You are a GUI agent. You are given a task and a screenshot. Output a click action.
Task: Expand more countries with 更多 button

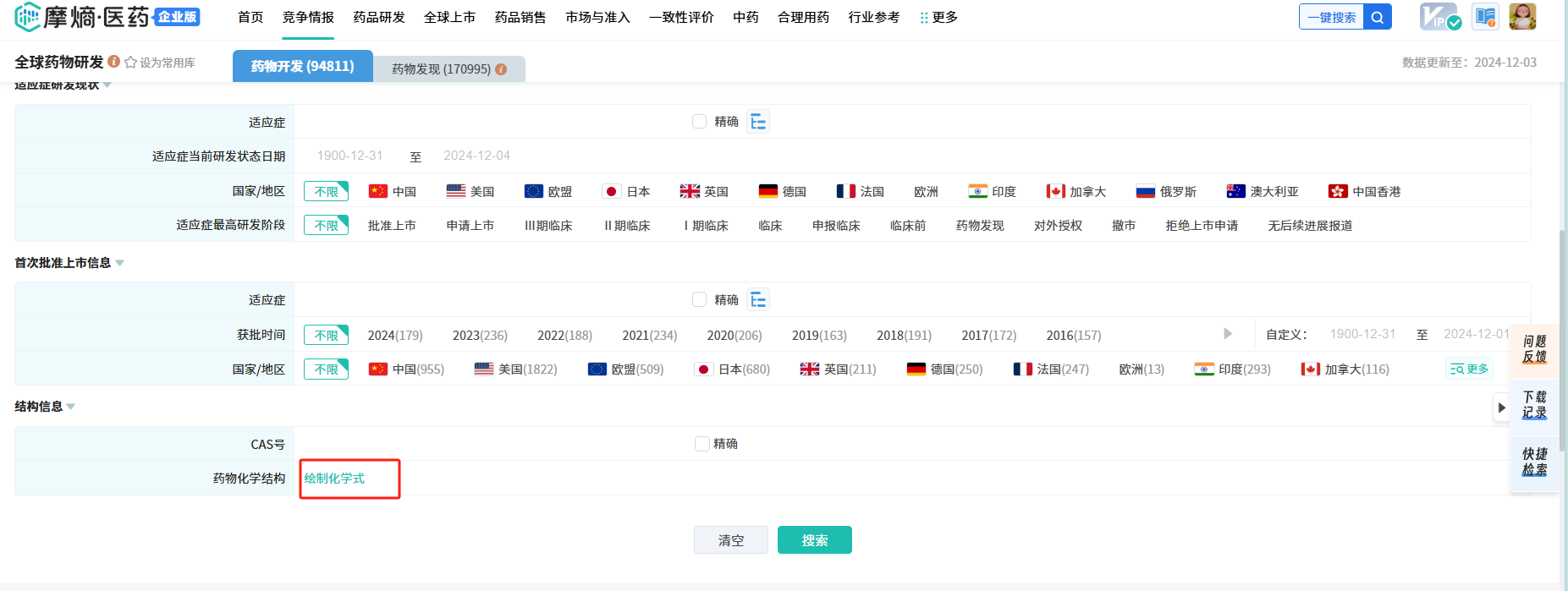point(1469,369)
